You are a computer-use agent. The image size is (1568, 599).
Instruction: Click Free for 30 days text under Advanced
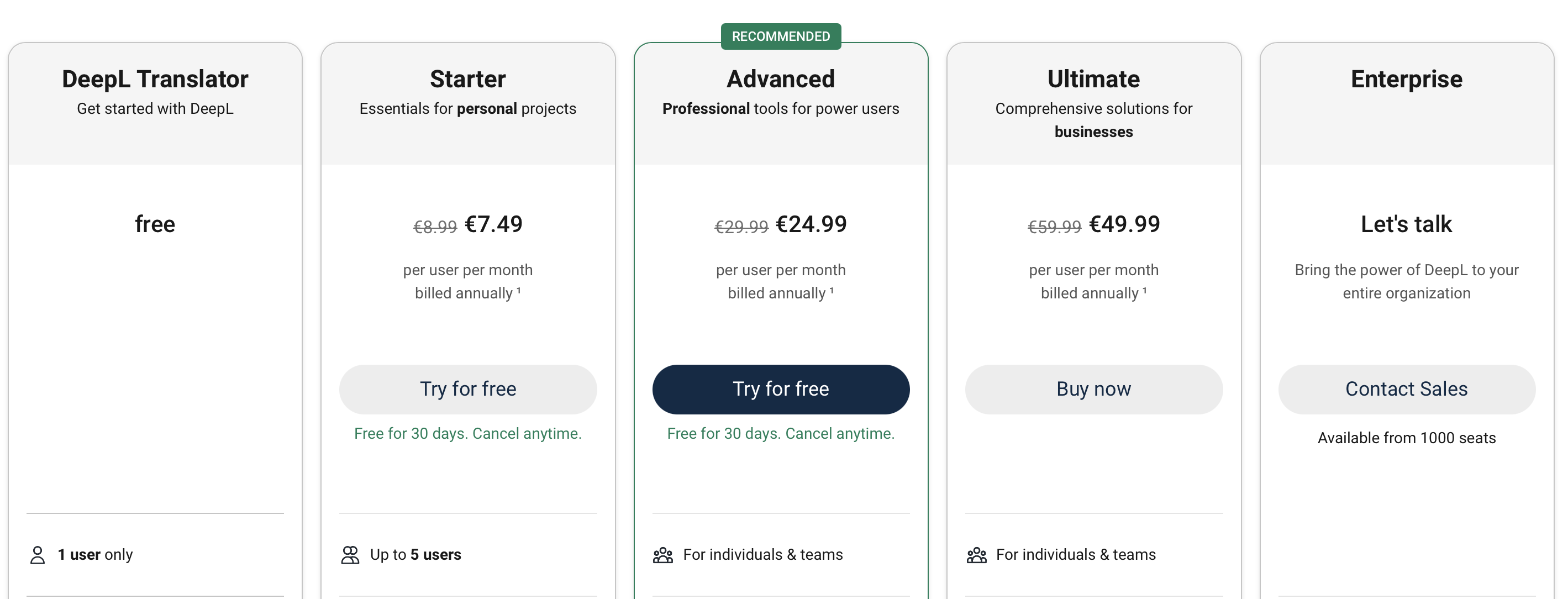click(780, 433)
